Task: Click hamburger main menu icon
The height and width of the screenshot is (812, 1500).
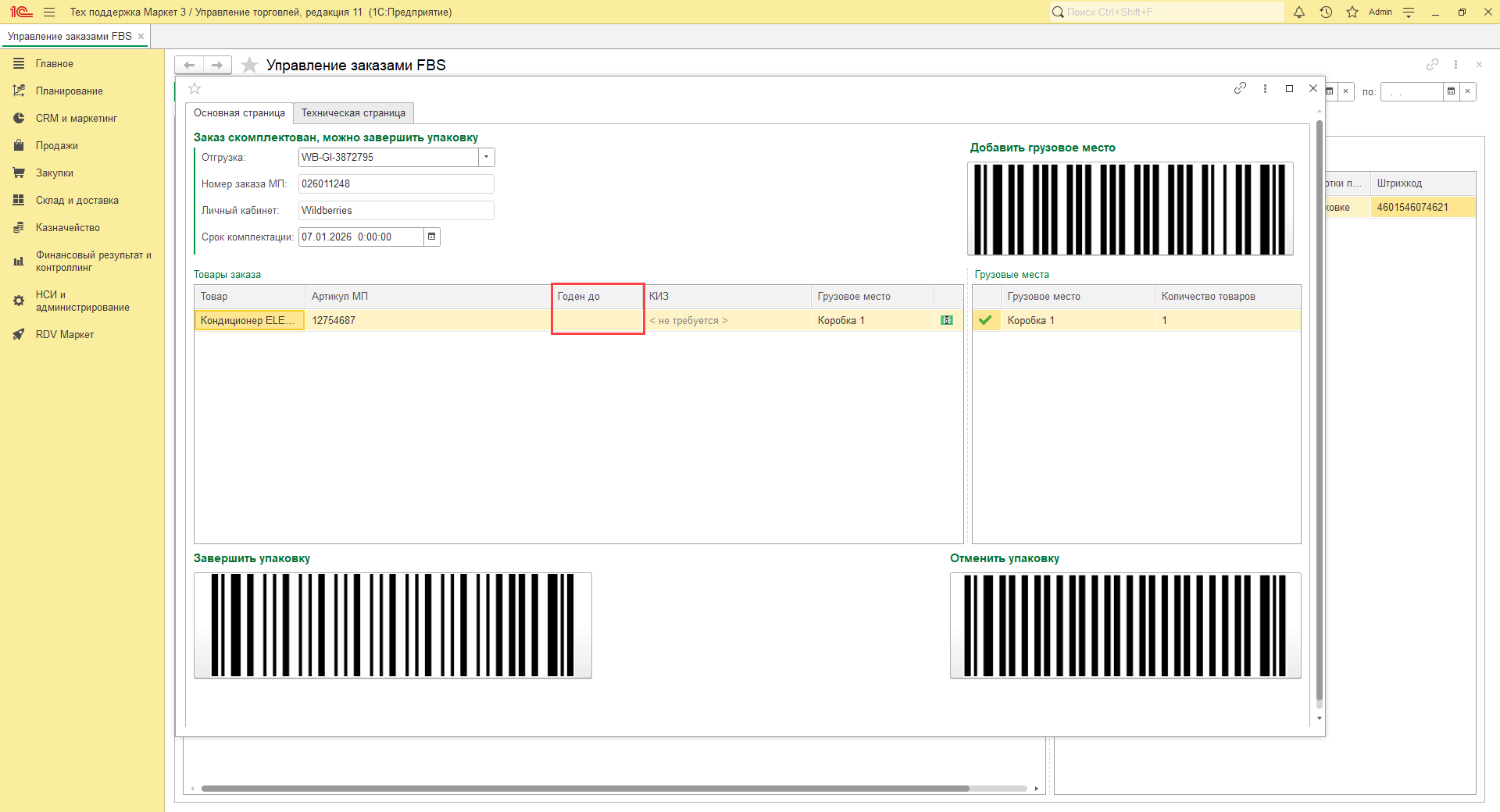Action: 49,12
